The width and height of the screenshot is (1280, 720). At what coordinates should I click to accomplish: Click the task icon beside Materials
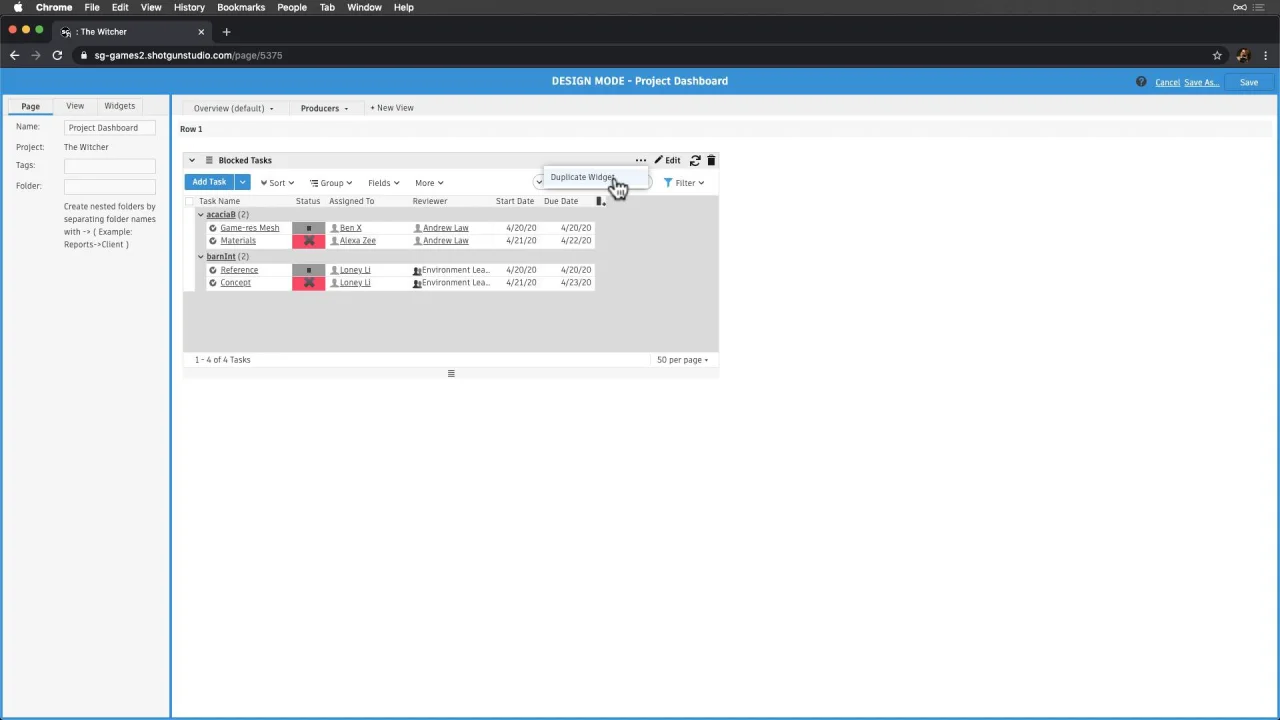click(213, 241)
